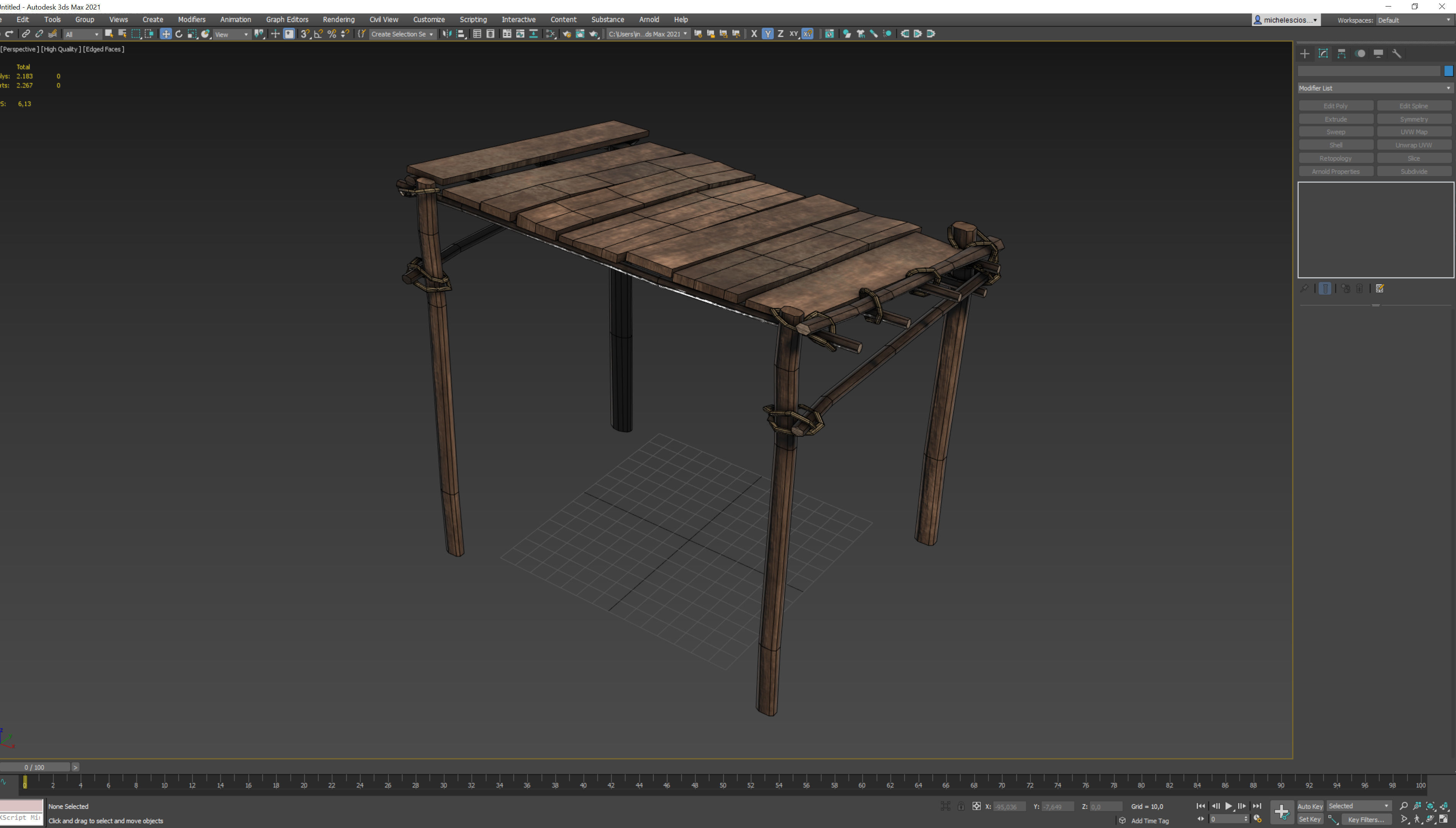This screenshot has width=1456, height=828.
Task: Click frame 50 on the timeline
Action: point(723,785)
